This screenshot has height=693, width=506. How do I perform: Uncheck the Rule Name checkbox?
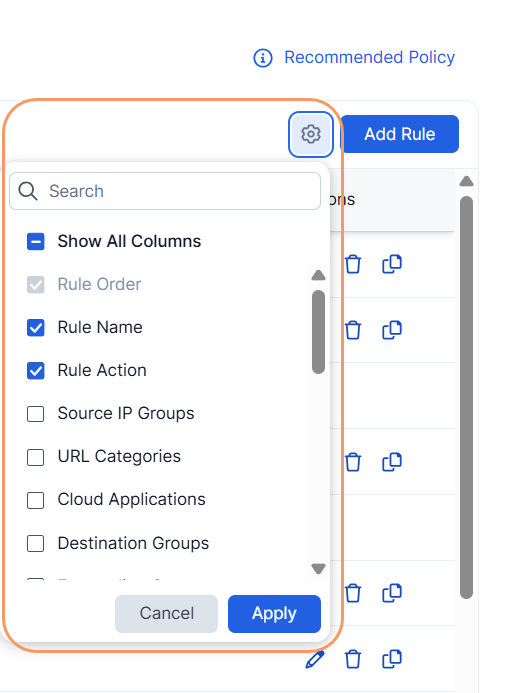click(35, 327)
